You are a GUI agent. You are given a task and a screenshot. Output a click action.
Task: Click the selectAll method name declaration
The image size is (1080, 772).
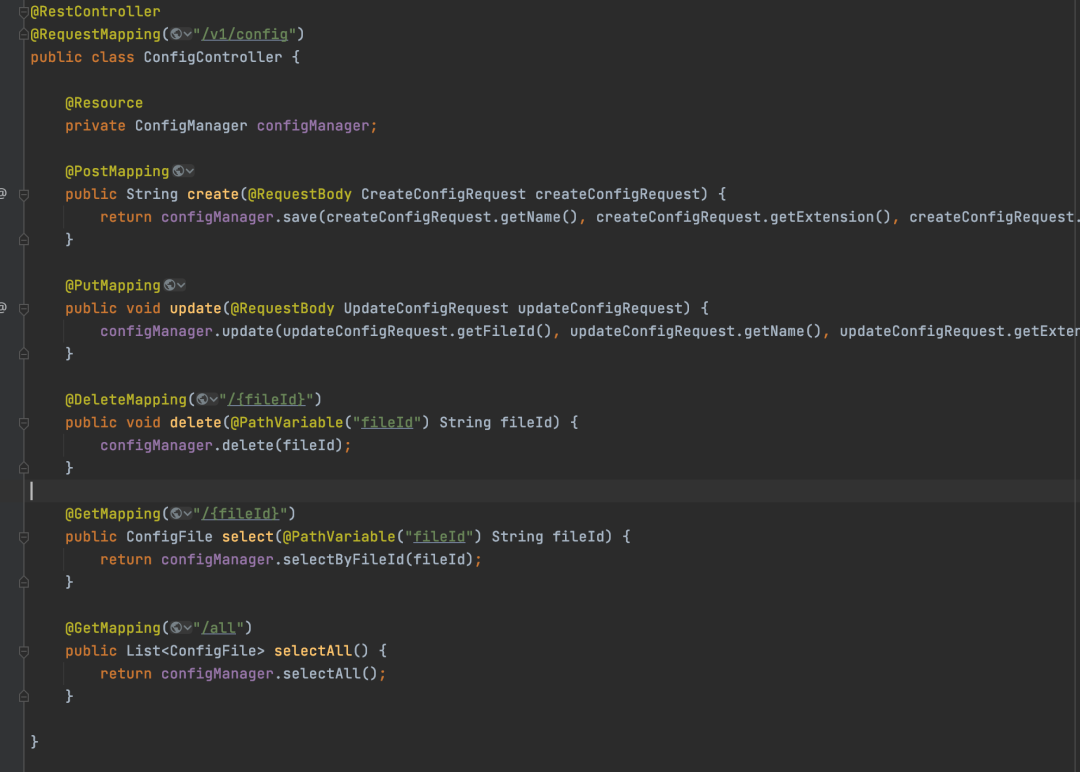[313, 651]
